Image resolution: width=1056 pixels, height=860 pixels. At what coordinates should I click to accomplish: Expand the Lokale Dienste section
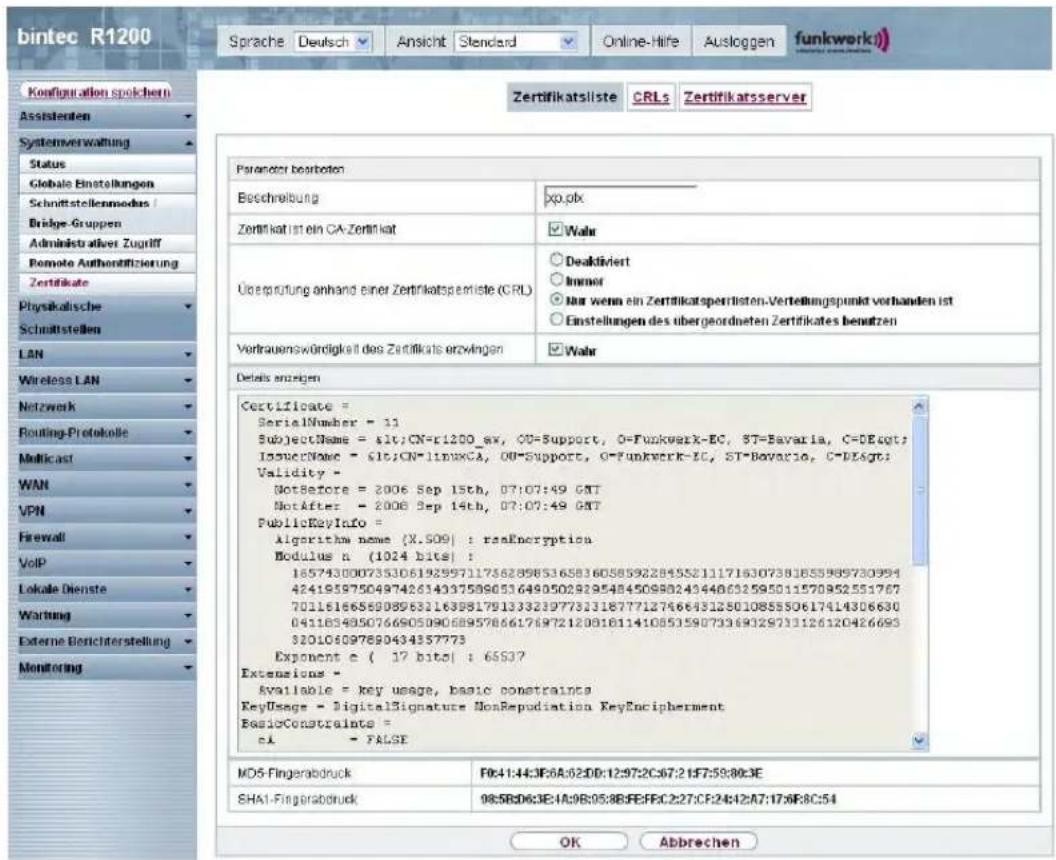(103, 589)
